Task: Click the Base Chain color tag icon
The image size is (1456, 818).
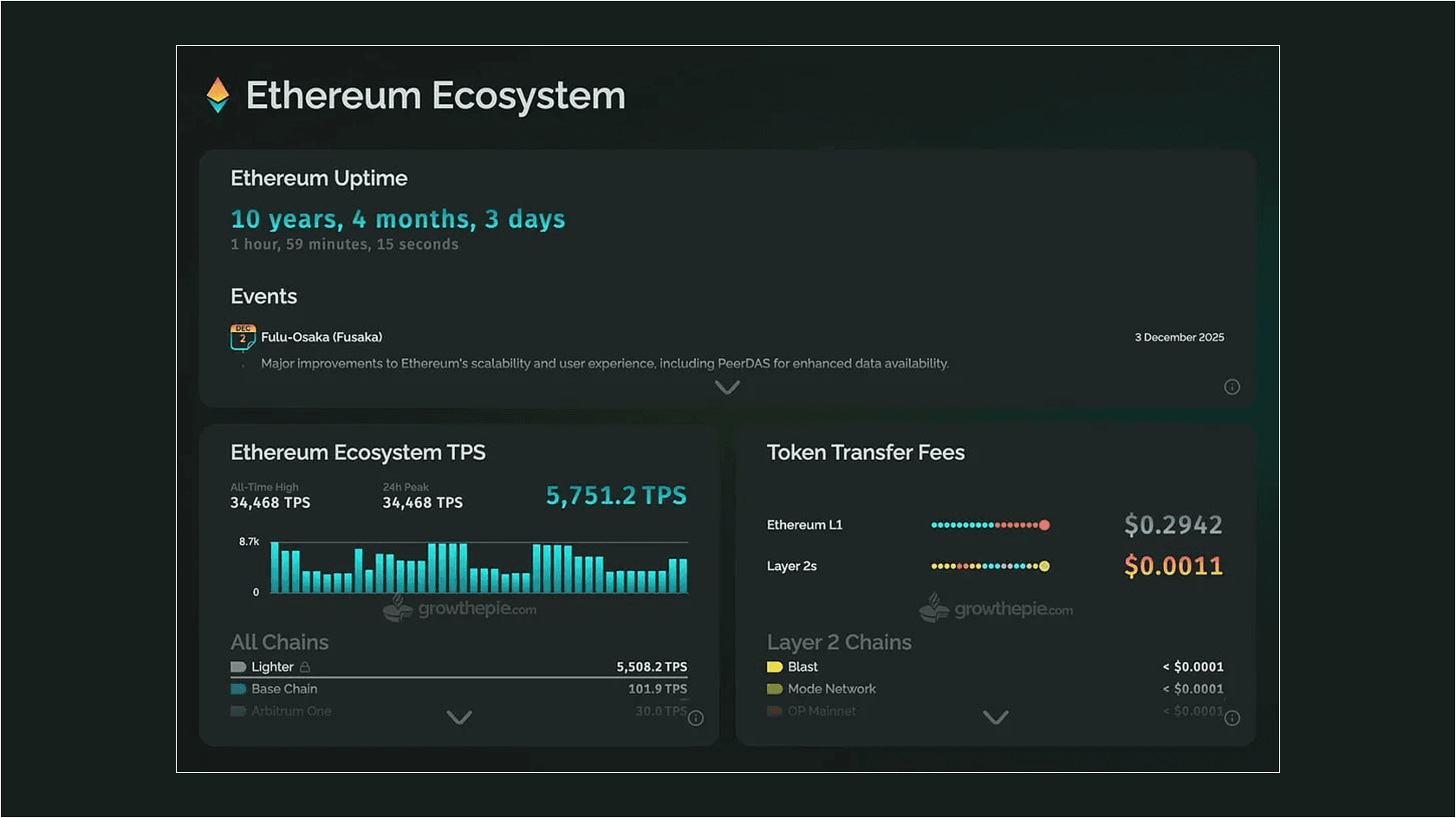Action: (x=238, y=689)
